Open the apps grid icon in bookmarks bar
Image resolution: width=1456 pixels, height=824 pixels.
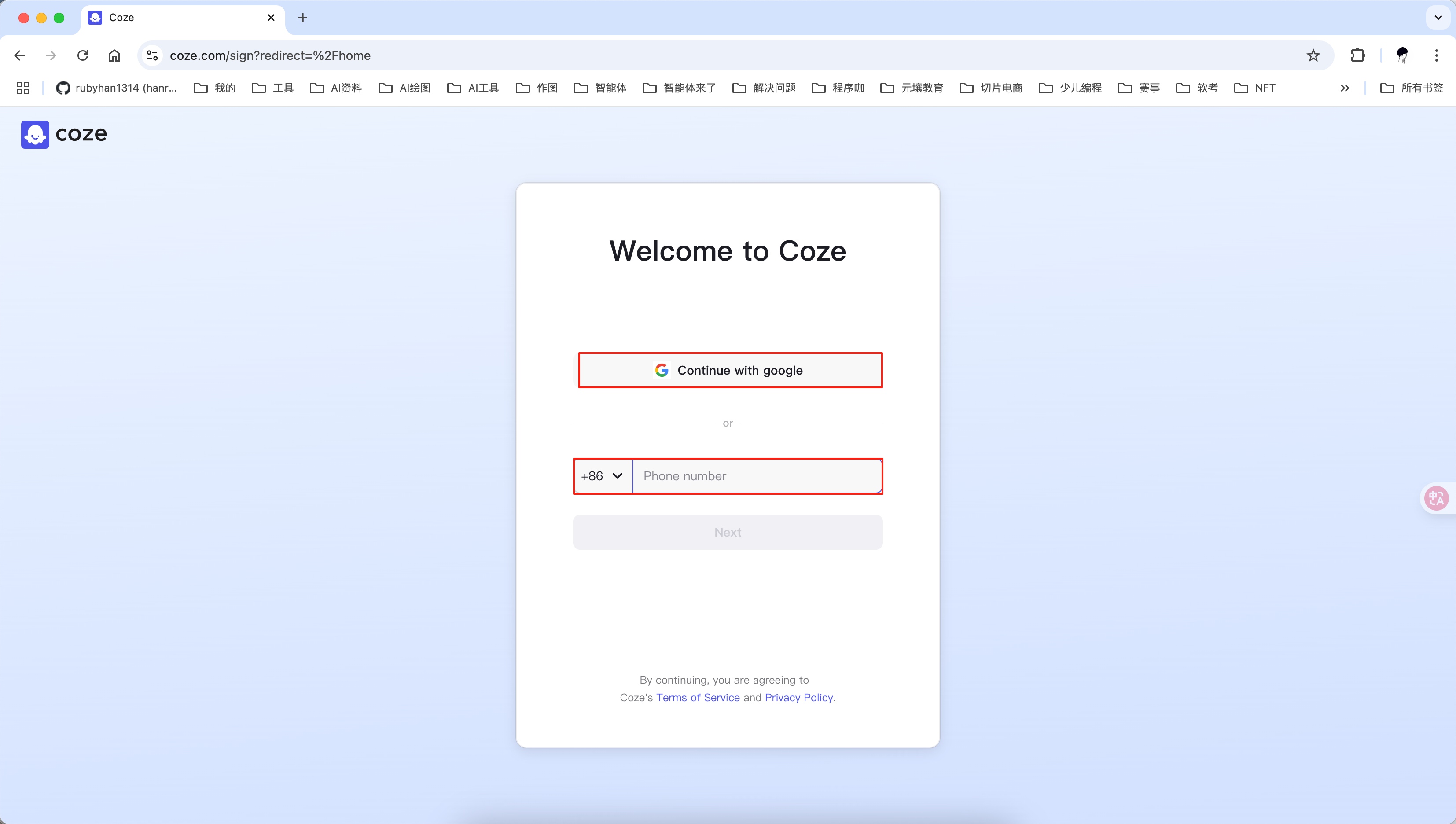(22, 88)
